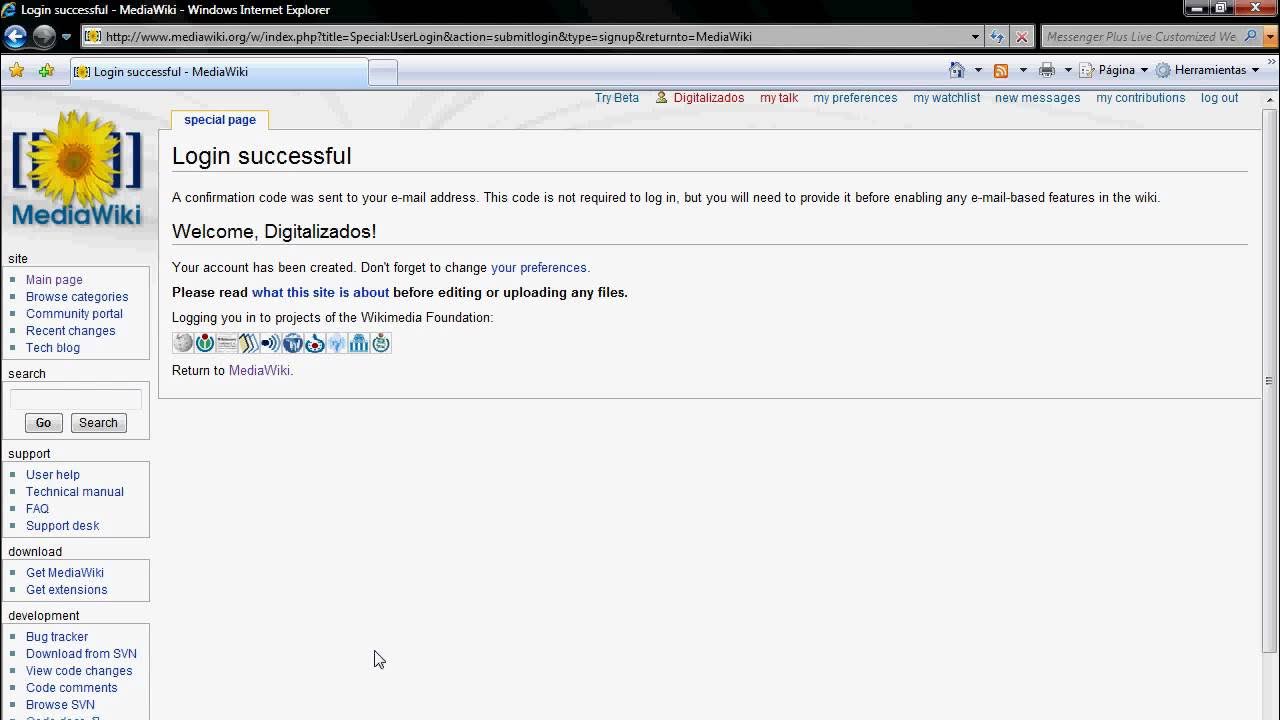Screen dimensions: 1280x720
Task: Click the Add to Favorites star-plus icon
Action: tap(46, 70)
